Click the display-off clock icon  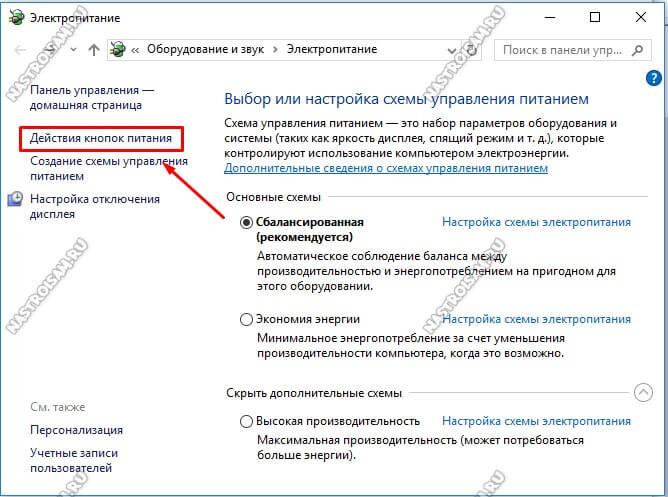(x=15, y=199)
